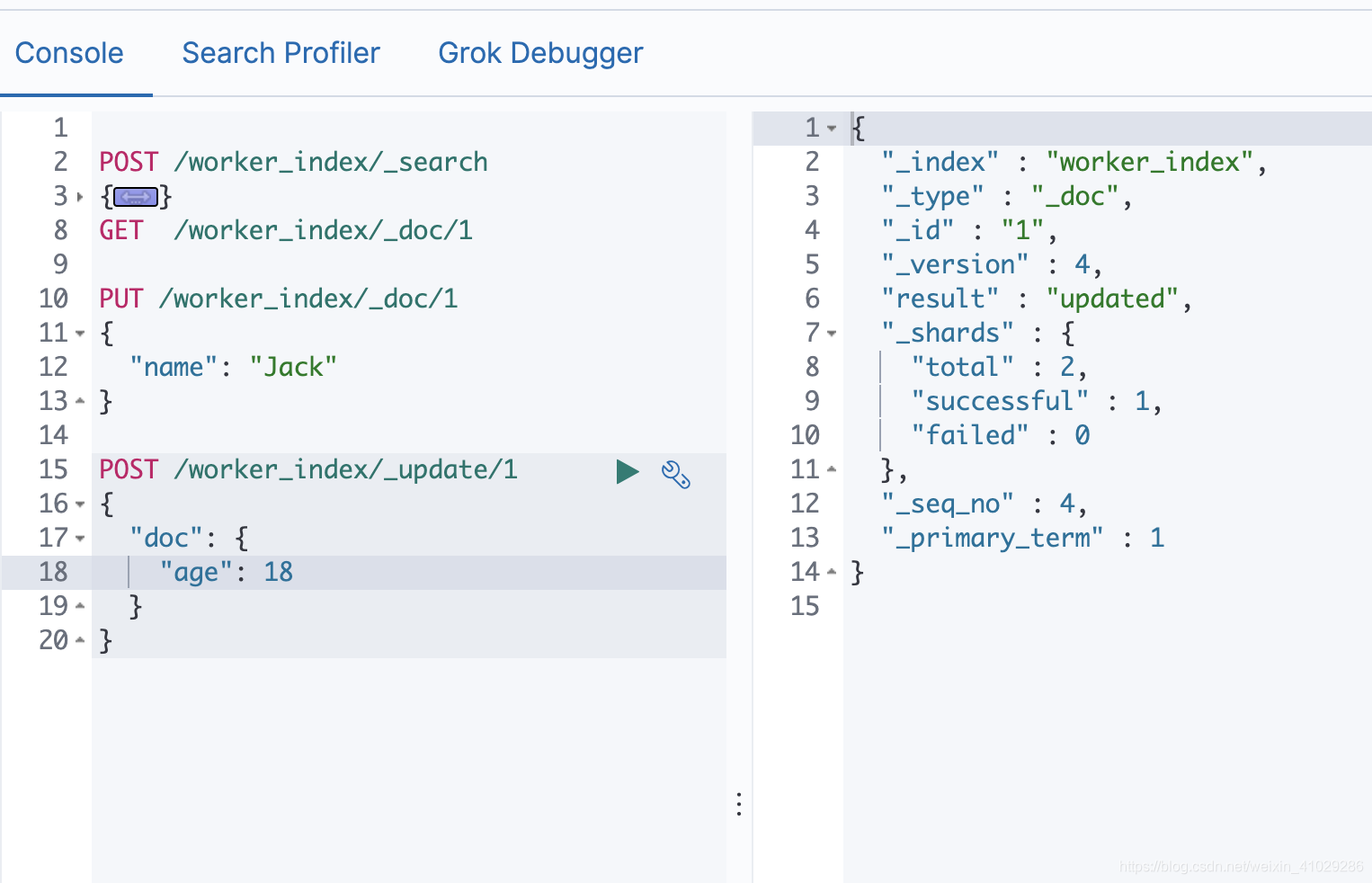
Task: Open the wrench request options menu
Action: coord(675,474)
